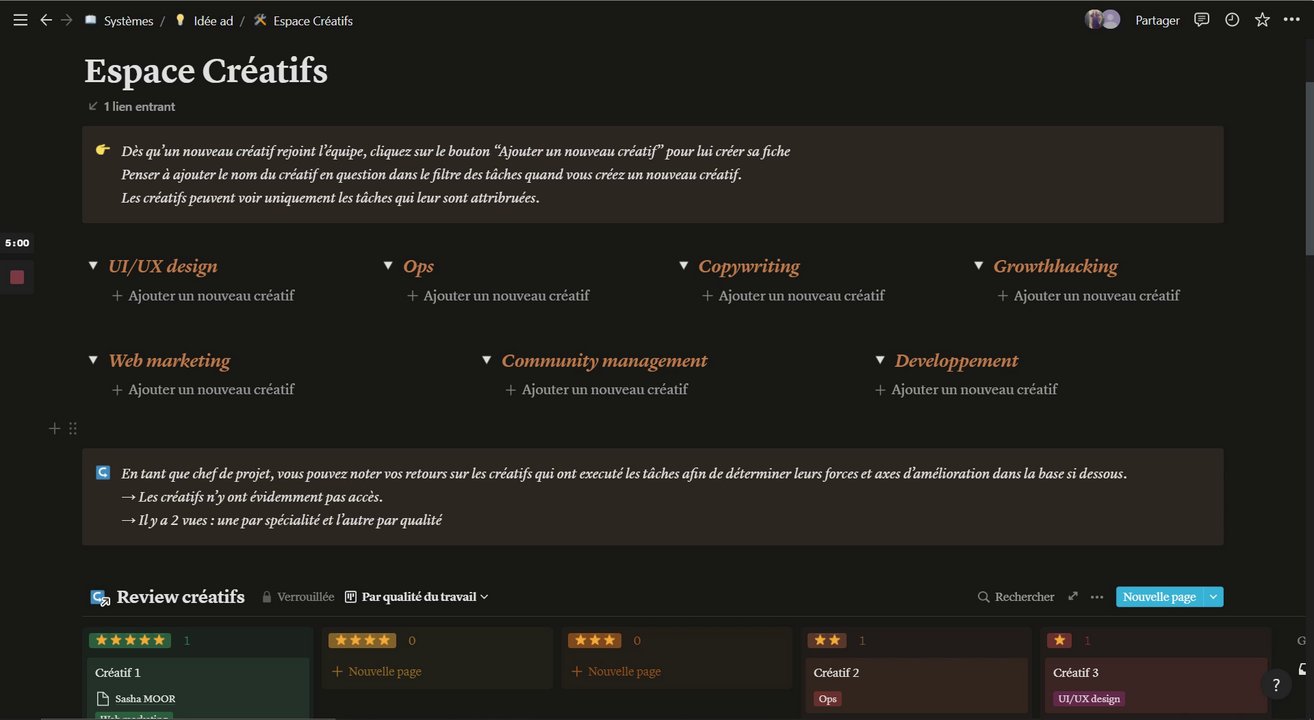Open the Créatif 2 board card
The image size is (1314, 720).
pyautogui.click(x=916, y=673)
